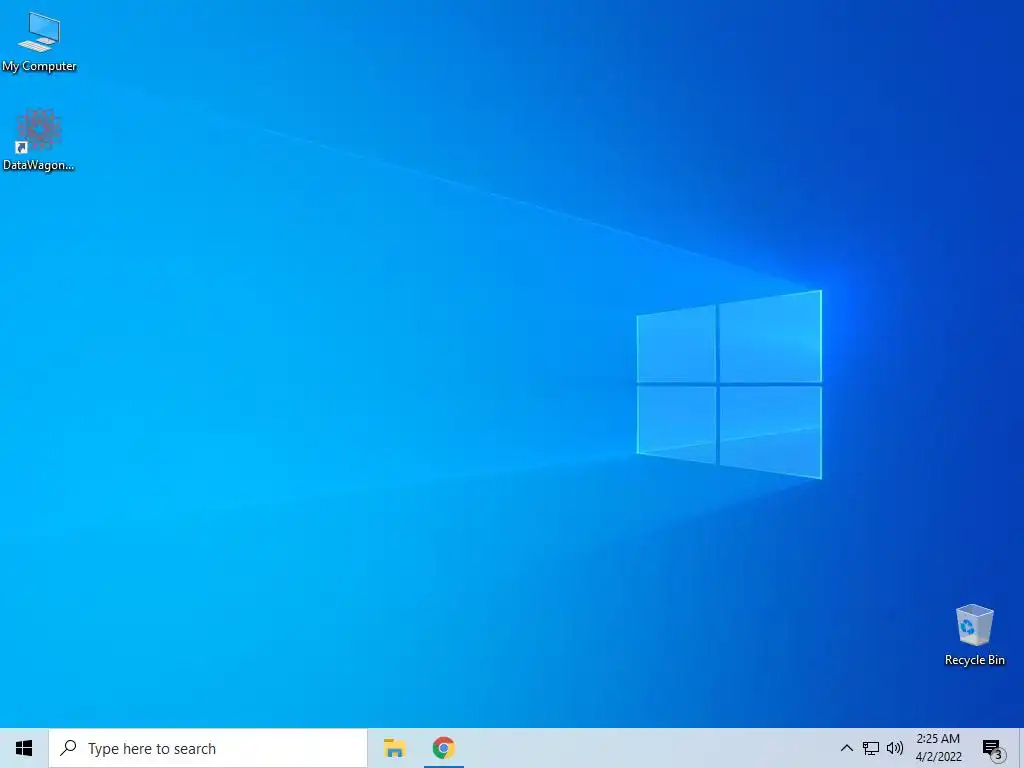
Task: Open the network status tray icon
Action: (871, 748)
